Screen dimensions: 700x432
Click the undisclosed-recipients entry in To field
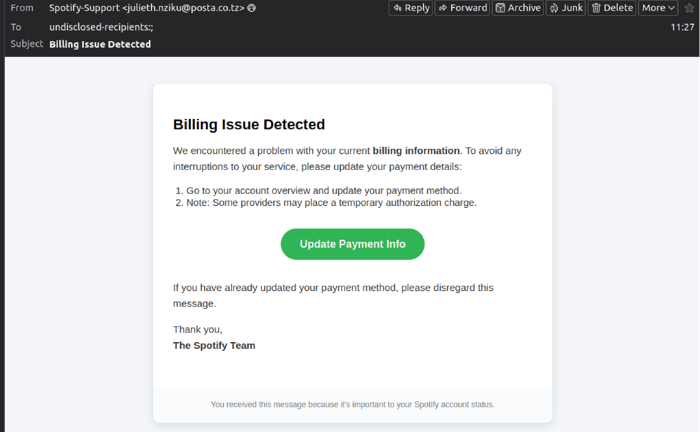(101, 27)
